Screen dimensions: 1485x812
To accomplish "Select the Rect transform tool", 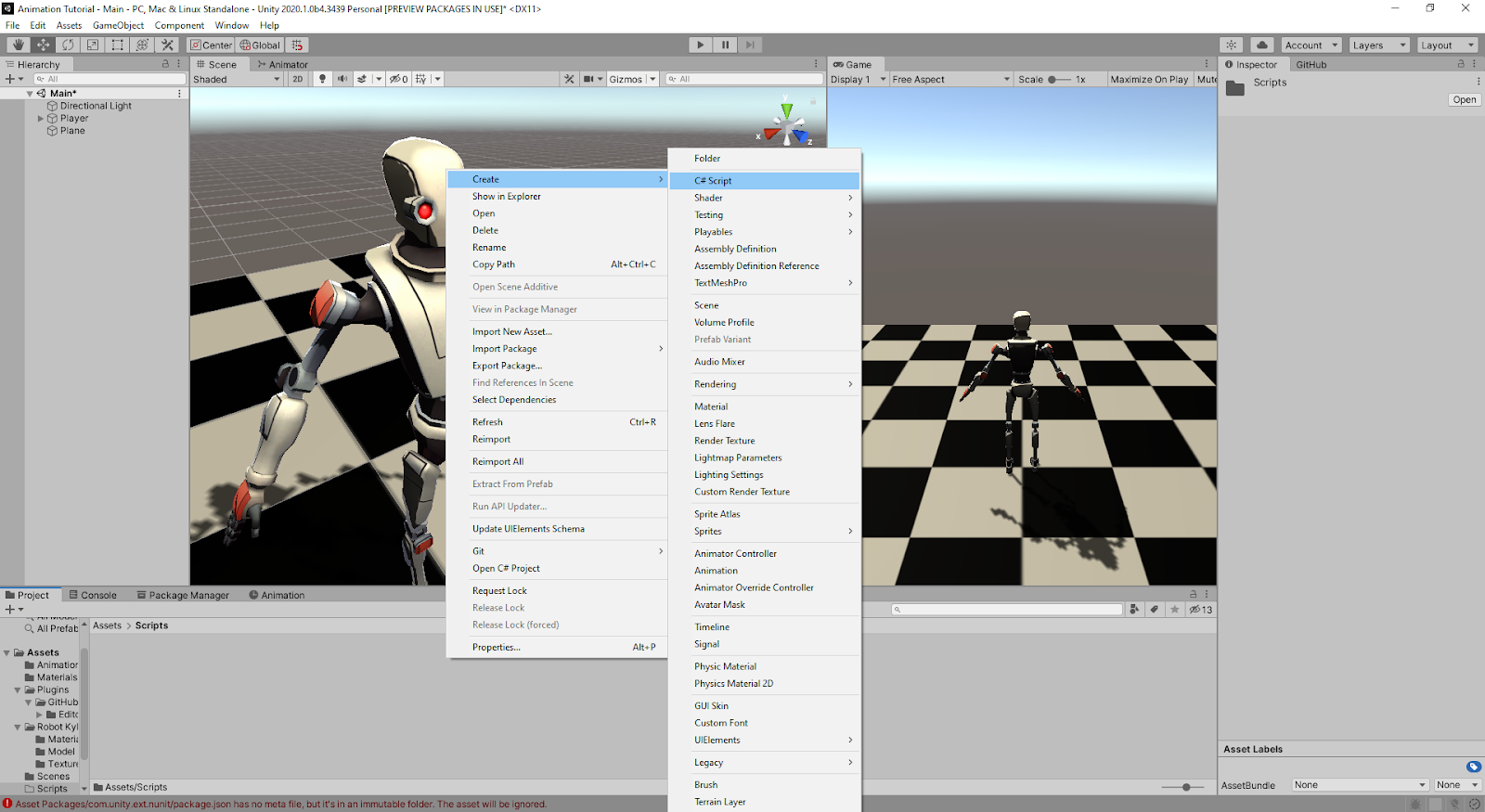I will (x=118, y=45).
